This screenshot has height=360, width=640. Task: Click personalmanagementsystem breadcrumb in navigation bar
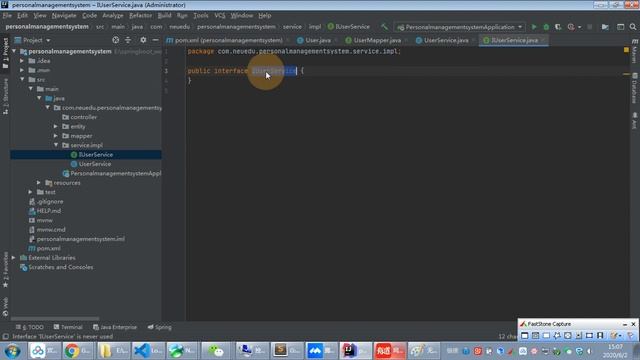(47, 27)
